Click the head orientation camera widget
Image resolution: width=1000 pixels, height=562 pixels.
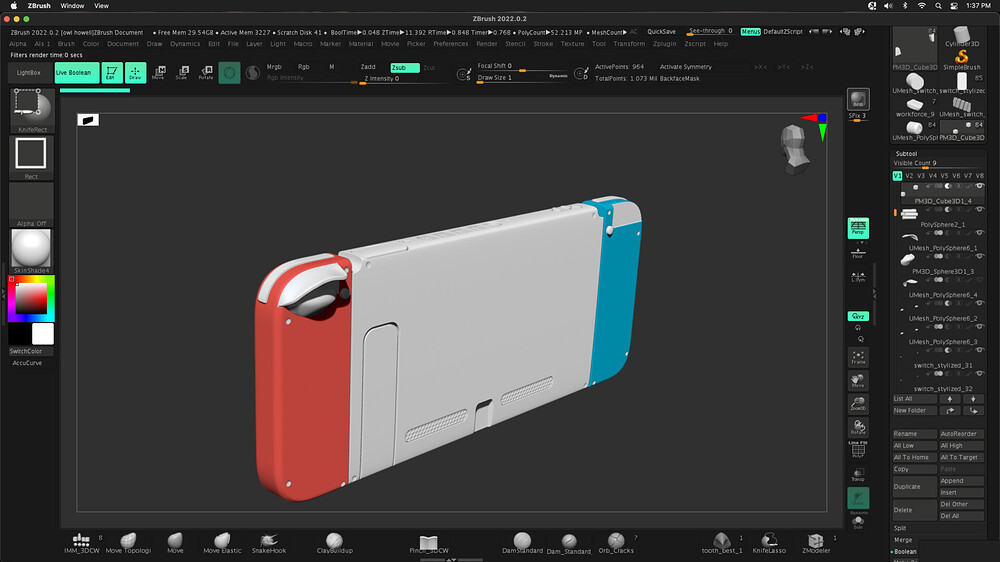pyautogui.click(x=795, y=149)
